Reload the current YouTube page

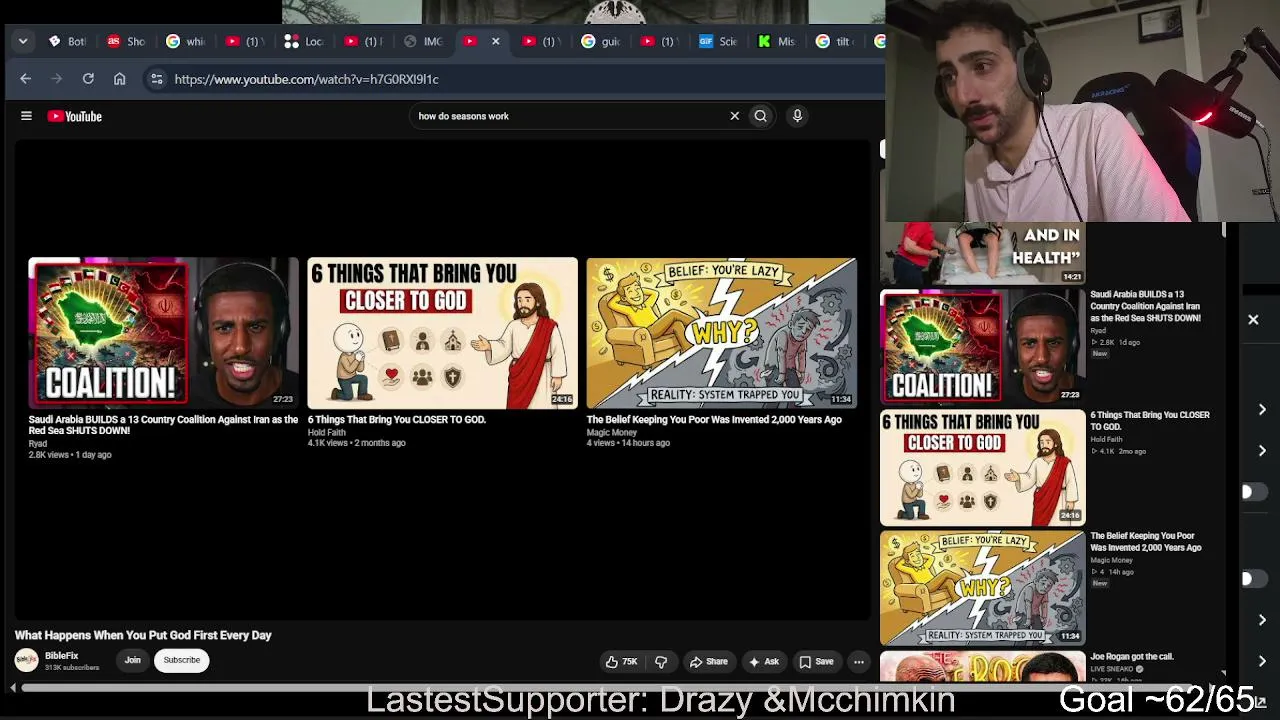point(88,79)
